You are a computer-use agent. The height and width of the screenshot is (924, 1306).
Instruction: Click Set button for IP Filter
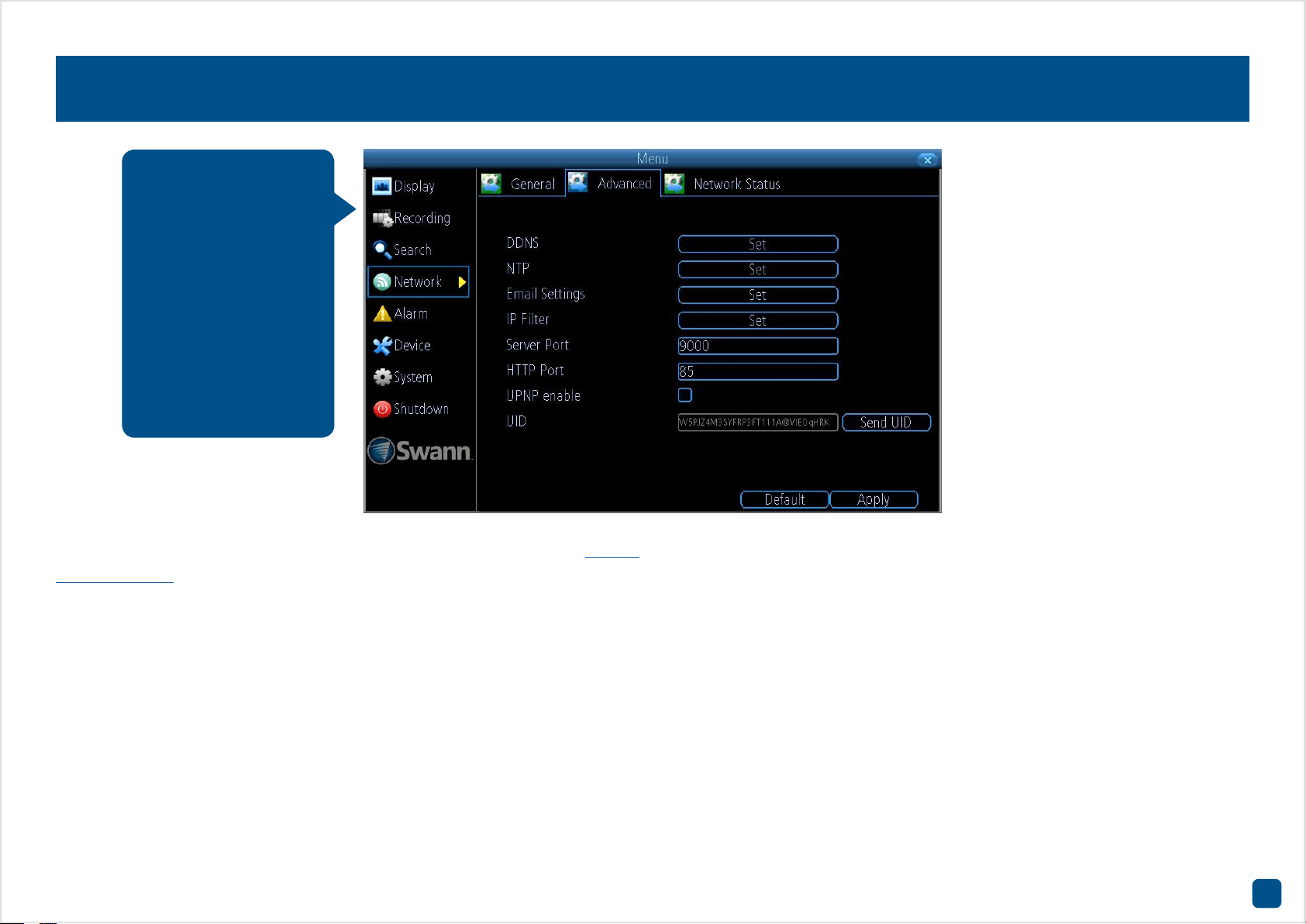pyautogui.click(x=758, y=321)
